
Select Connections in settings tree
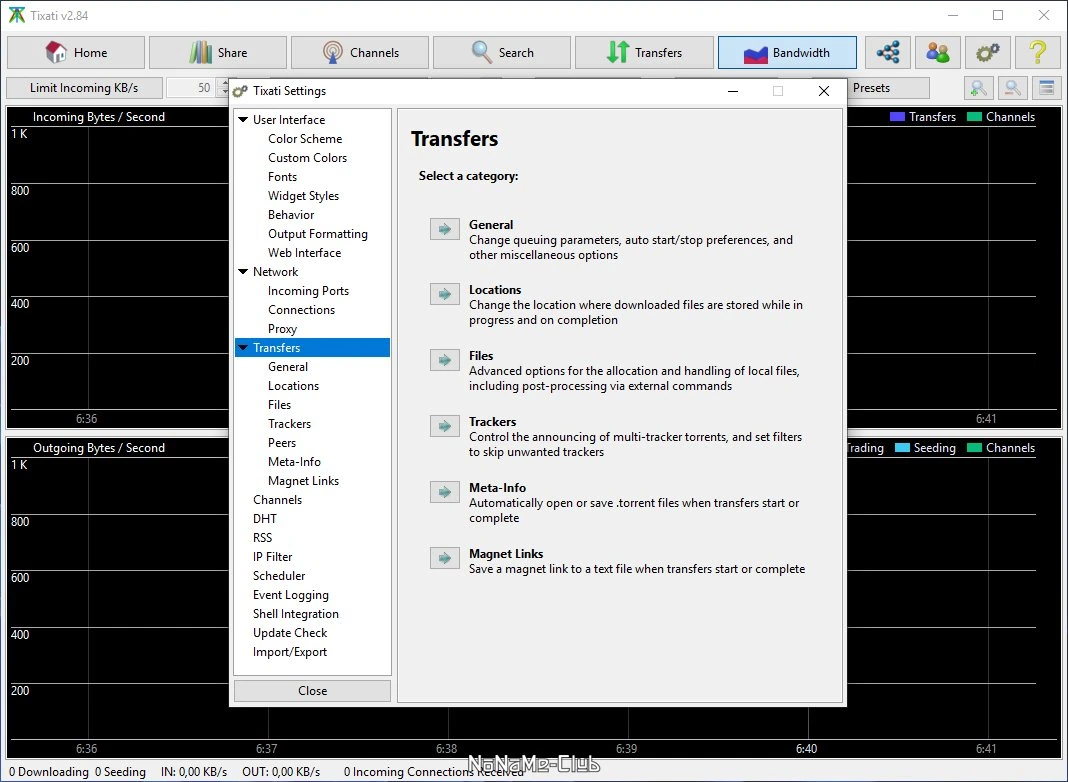[x=301, y=310]
